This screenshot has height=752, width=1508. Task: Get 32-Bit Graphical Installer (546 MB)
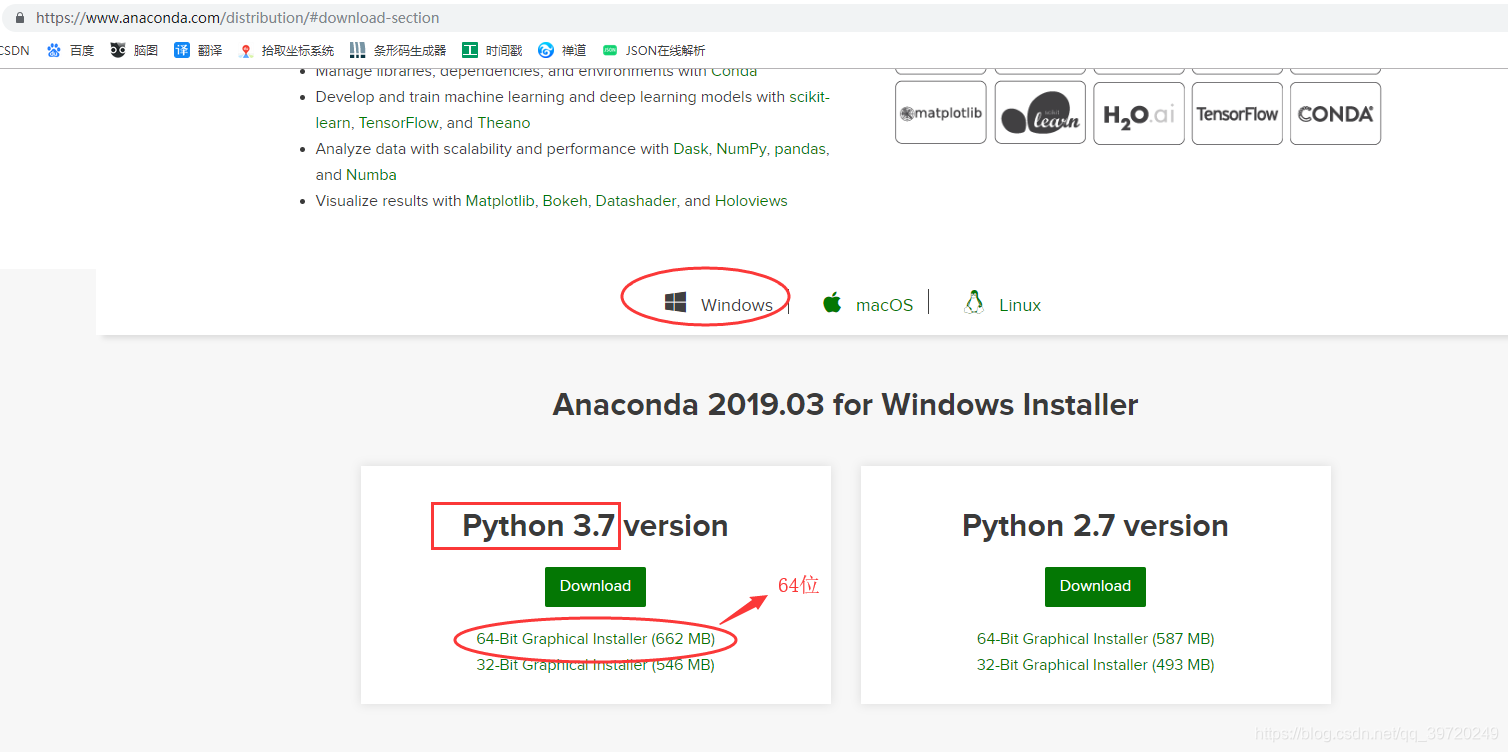[x=595, y=665]
